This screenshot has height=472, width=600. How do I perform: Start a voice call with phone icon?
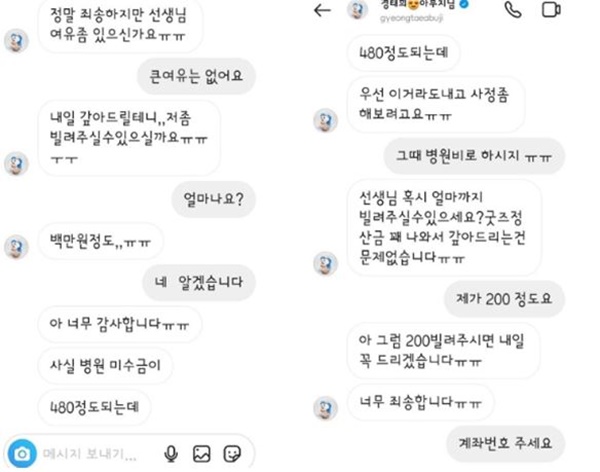513,10
